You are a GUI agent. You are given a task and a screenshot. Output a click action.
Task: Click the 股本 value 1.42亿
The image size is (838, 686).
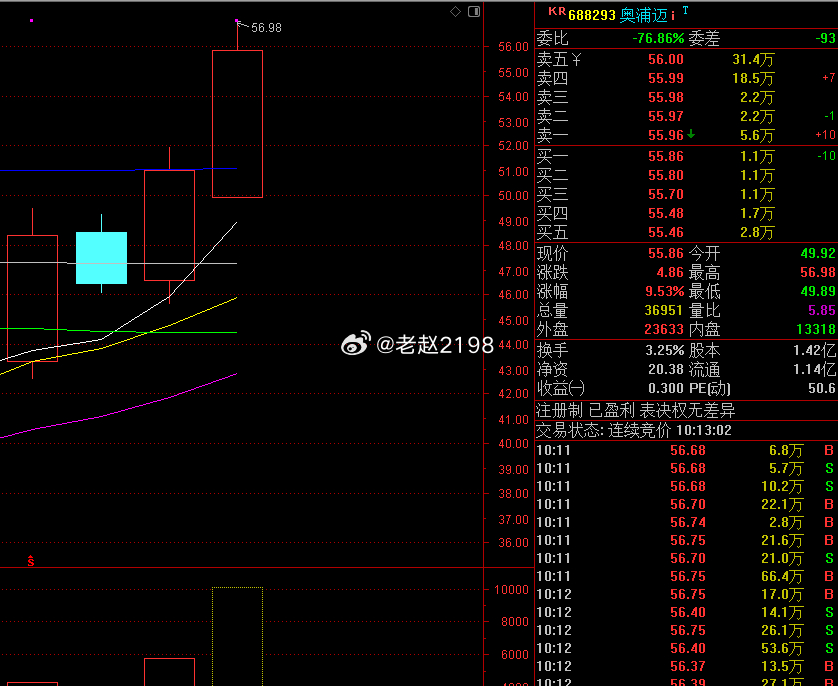coord(814,350)
